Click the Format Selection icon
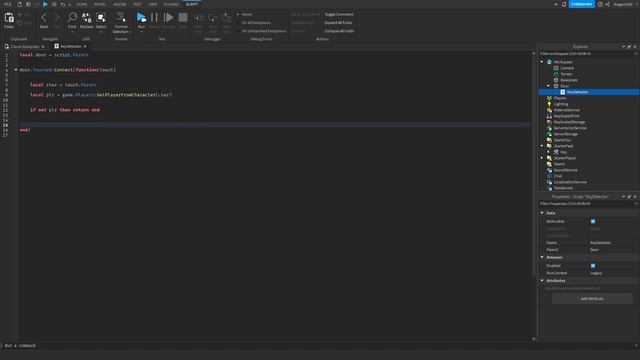 click(x=121, y=17)
